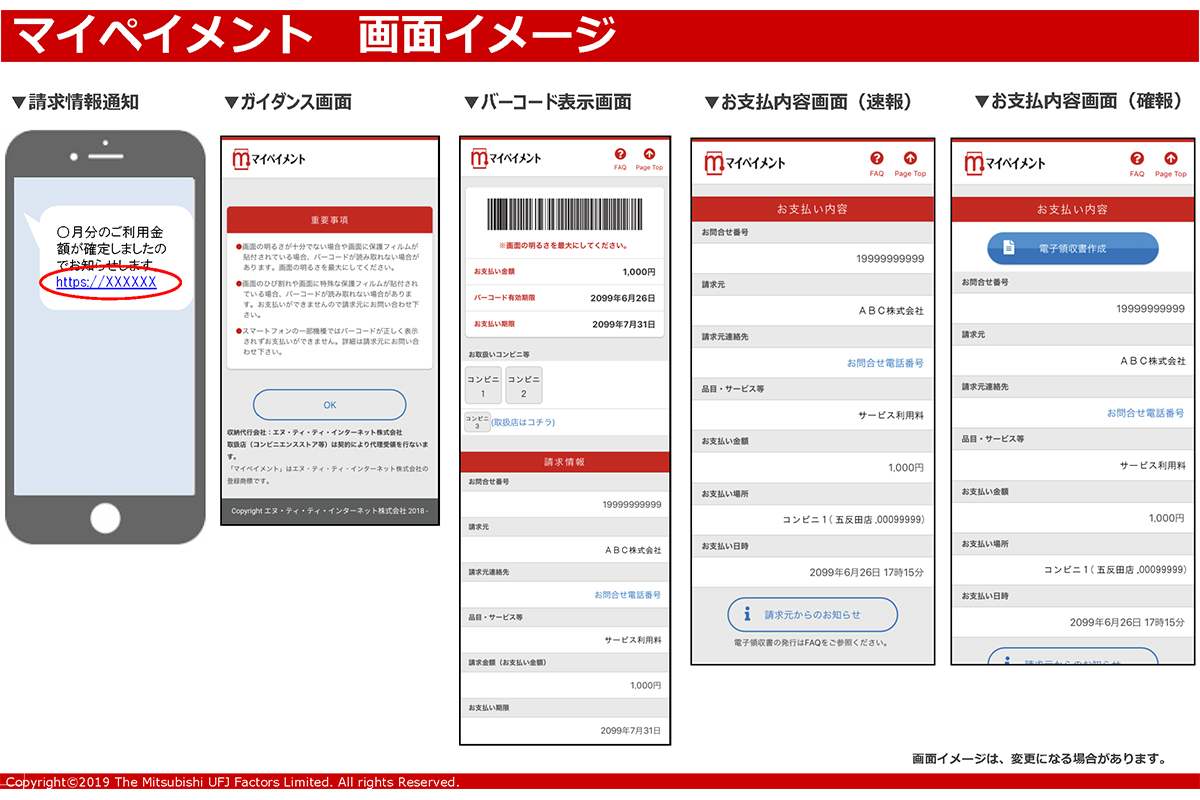The height and width of the screenshot is (800, 1200).
Task: Click the 電子領収書作成 button
Action: [x=1072, y=248]
